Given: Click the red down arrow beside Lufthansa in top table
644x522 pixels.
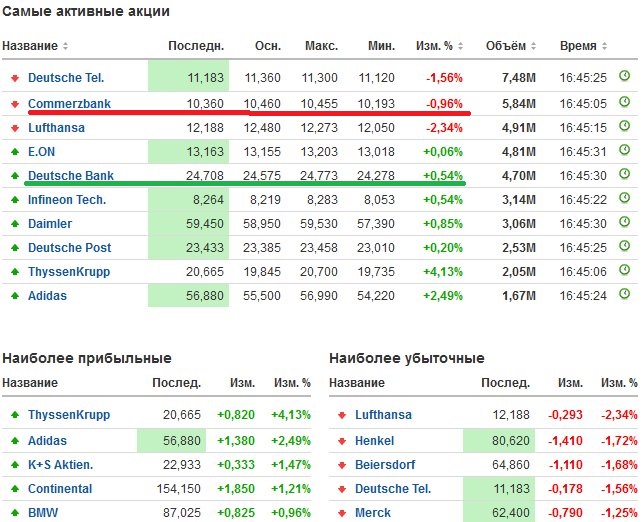Looking at the screenshot, I should [14, 128].
